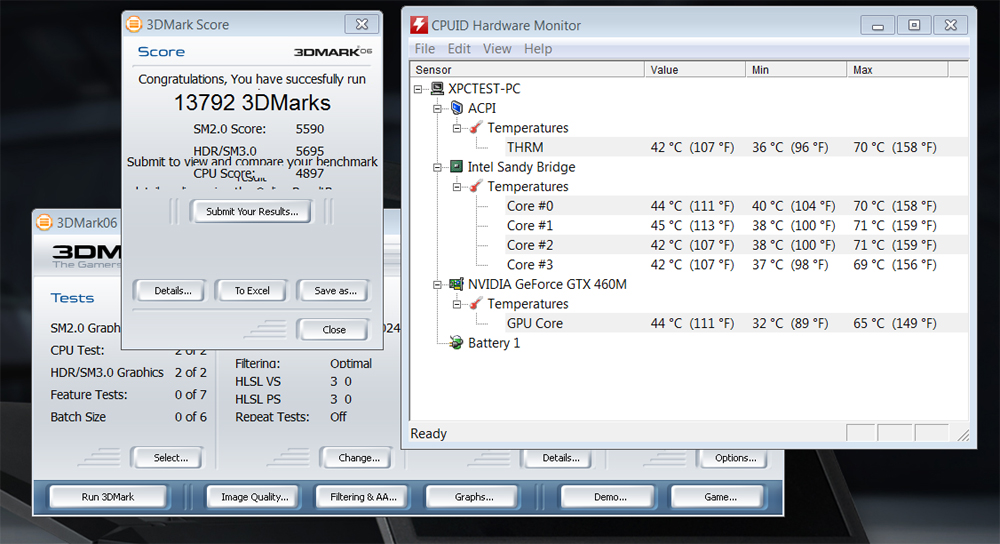Viewport: 1000px width, 544px height.
Task: Select the Core #3 sensor row
Action: tap(737, 265)
